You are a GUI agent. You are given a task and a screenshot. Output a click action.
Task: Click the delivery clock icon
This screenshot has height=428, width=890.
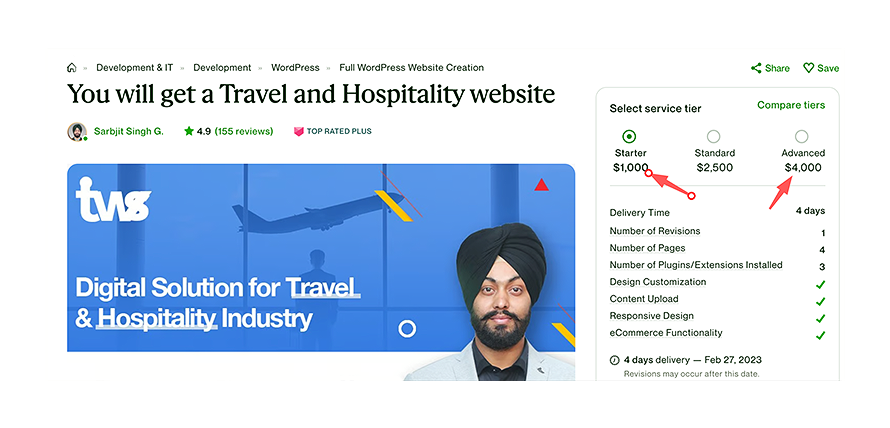pyautogui.click(x=615, y=360)
